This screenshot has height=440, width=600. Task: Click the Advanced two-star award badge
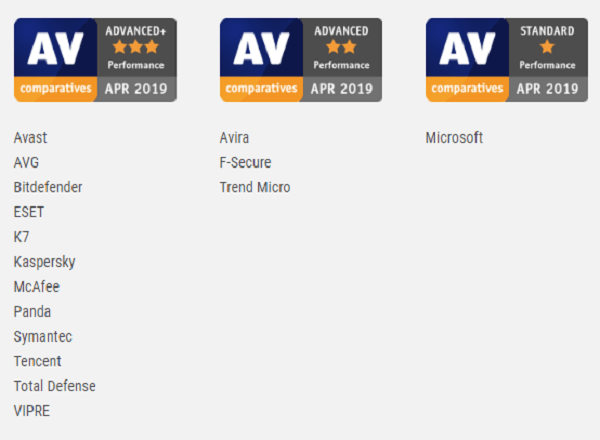(301, 60)
